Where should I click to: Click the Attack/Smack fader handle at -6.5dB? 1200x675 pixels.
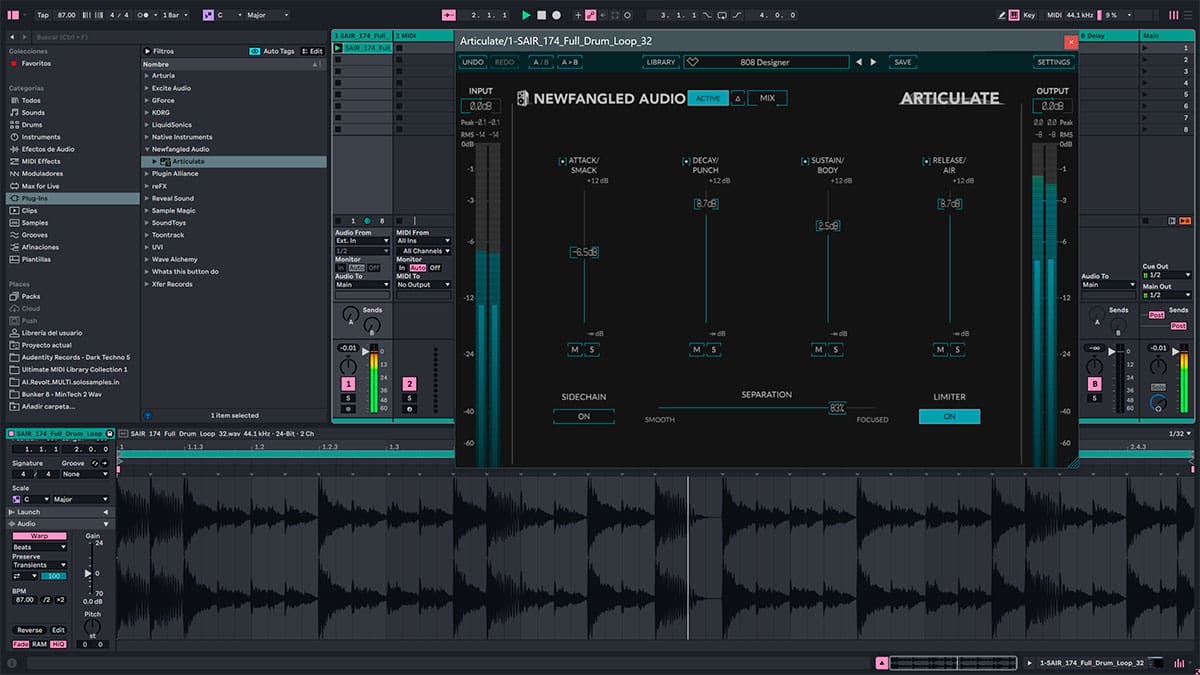(584, 252)
